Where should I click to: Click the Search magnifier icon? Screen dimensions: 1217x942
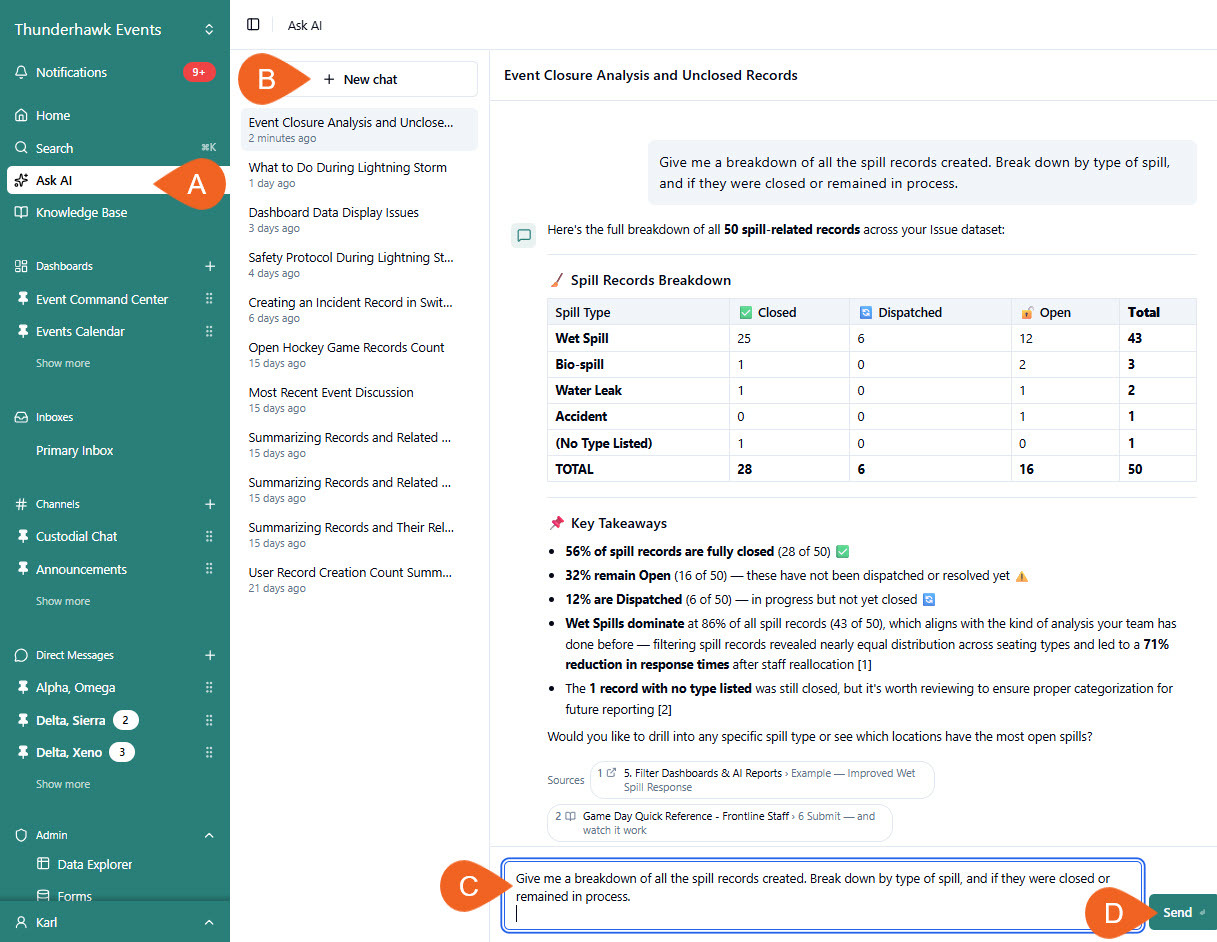[x=21, y=148]
